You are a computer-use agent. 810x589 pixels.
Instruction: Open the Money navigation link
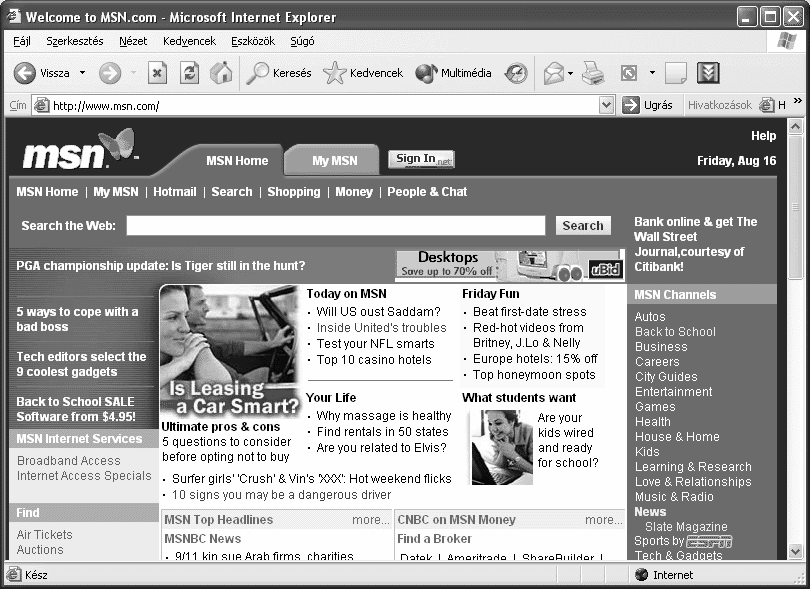[x=354, y=192]
